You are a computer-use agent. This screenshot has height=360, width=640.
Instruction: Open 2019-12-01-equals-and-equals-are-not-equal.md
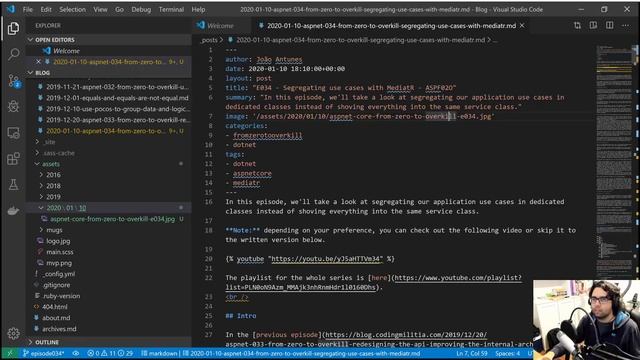coord(109,98)
